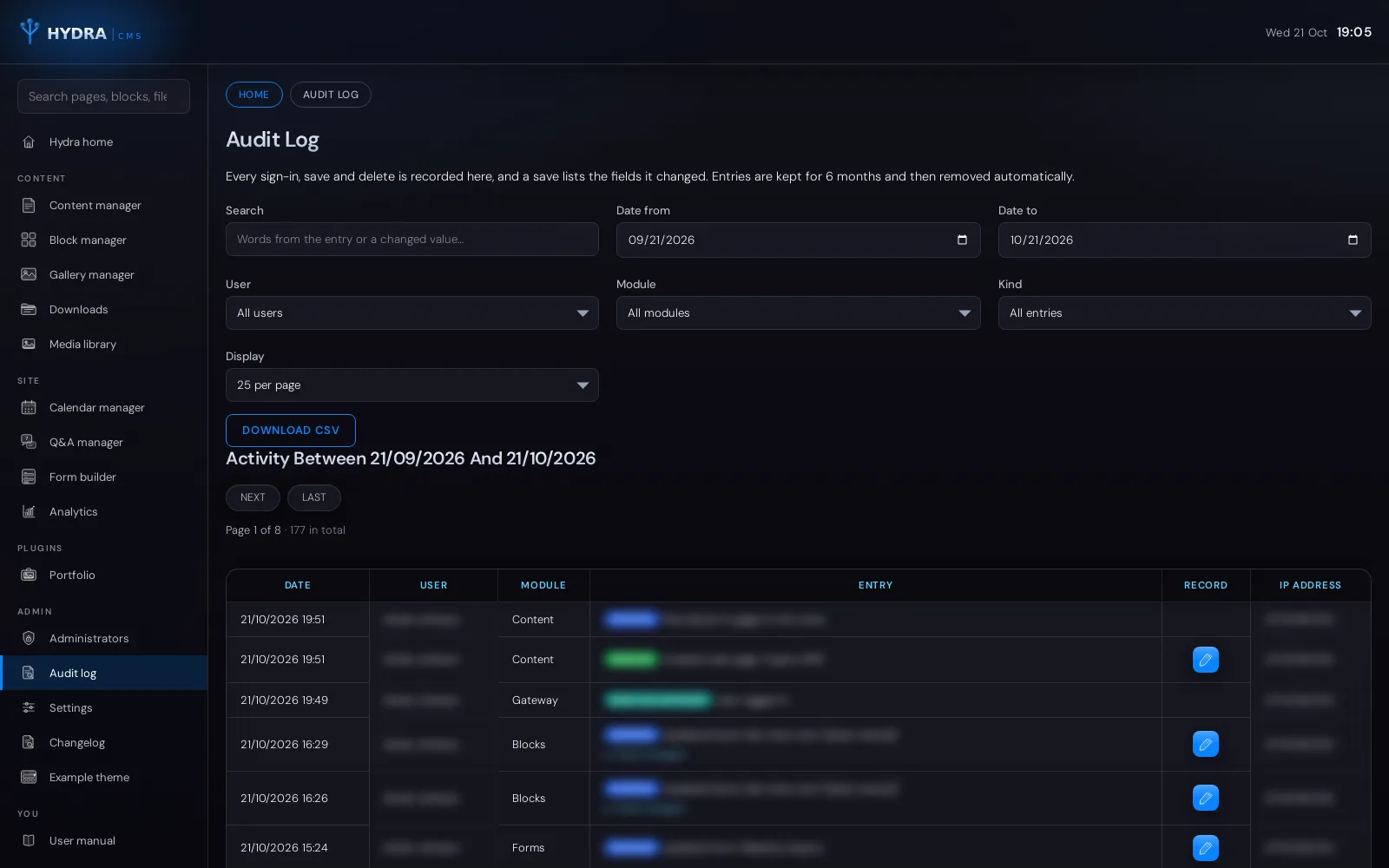Viewport: 1389px width, 868px height.
Task: Click the Settings sliders icon
Action: click(29, 707)
